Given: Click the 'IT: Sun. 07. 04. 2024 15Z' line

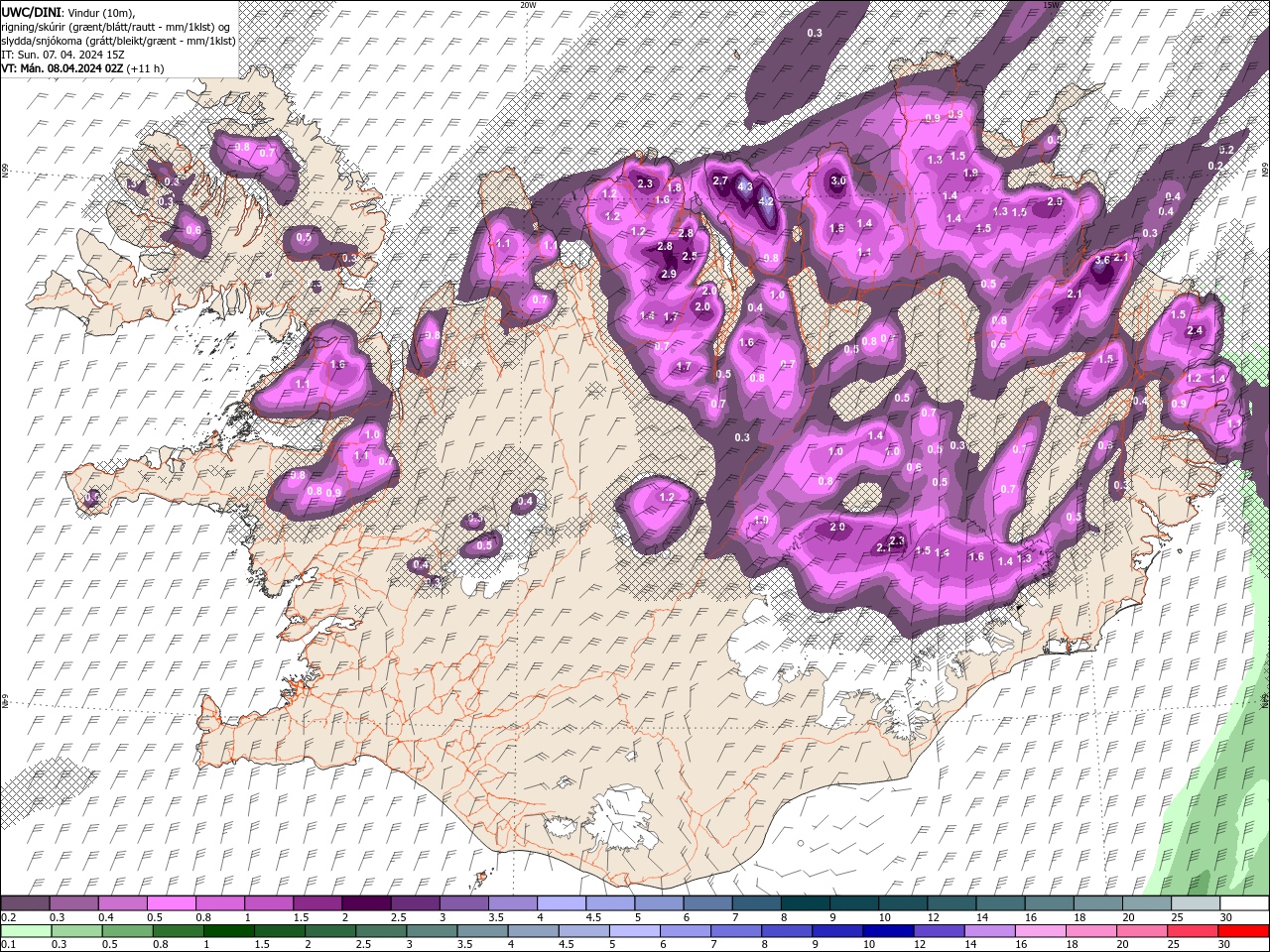Looking at the screenshot, I should (62, 54).
